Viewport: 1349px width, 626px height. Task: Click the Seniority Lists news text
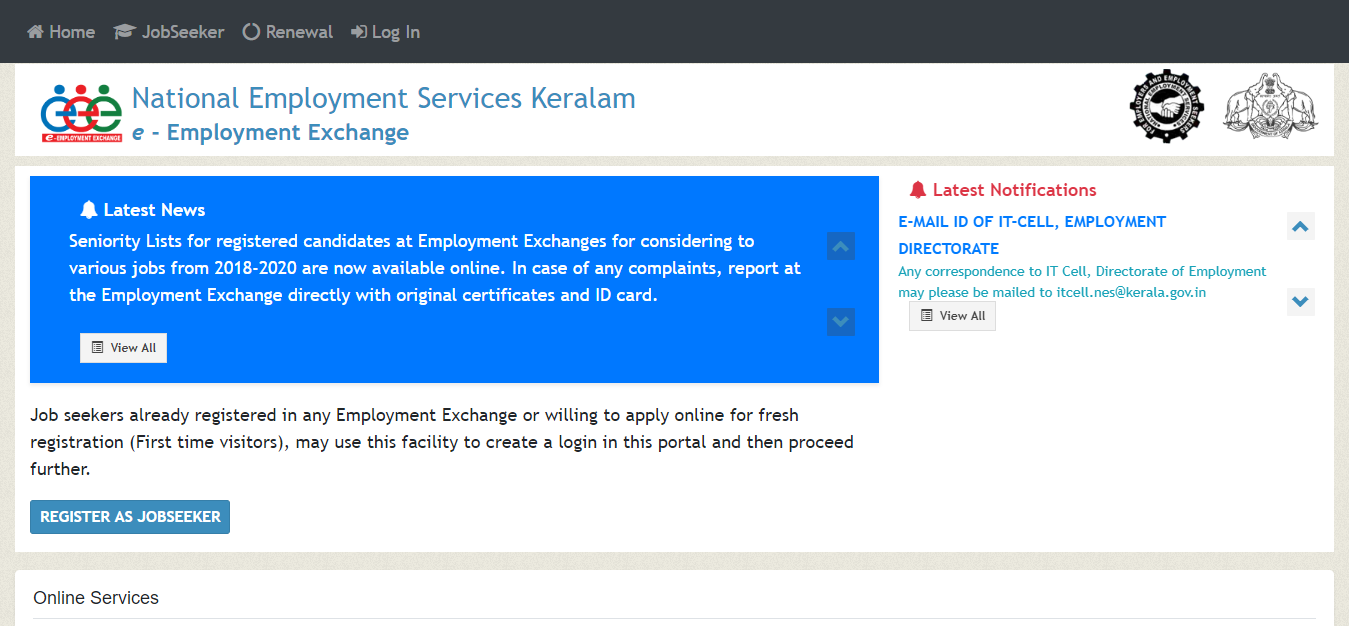point(435,268)
